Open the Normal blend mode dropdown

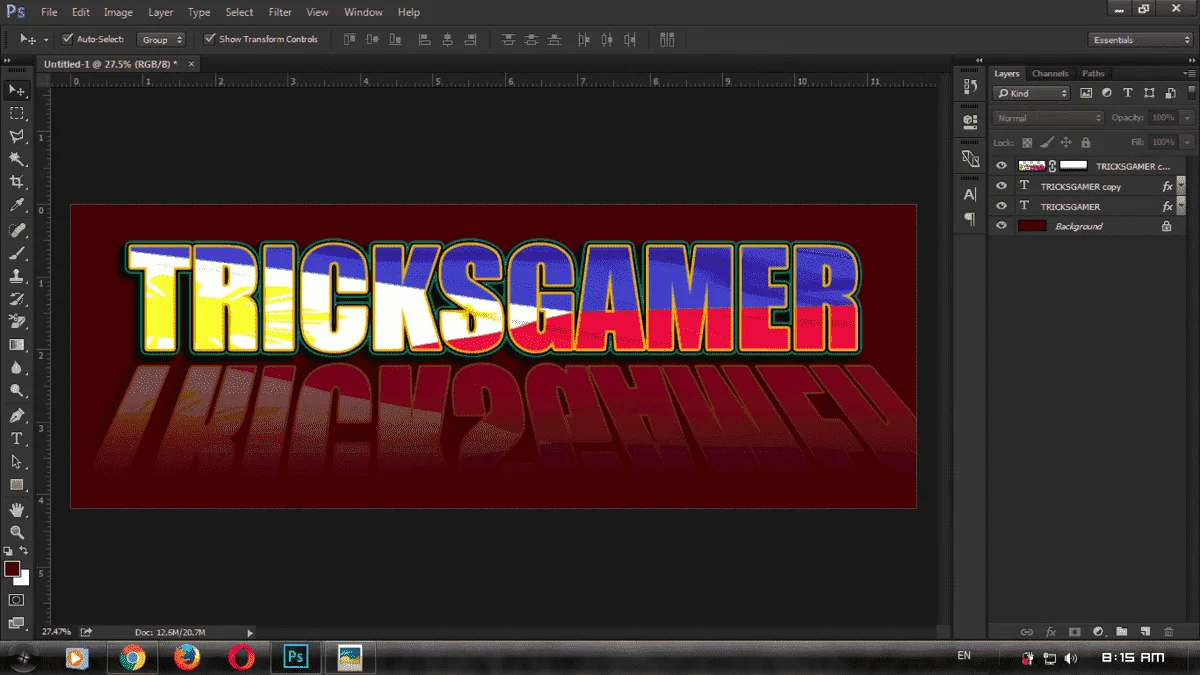pos(1049,118)
